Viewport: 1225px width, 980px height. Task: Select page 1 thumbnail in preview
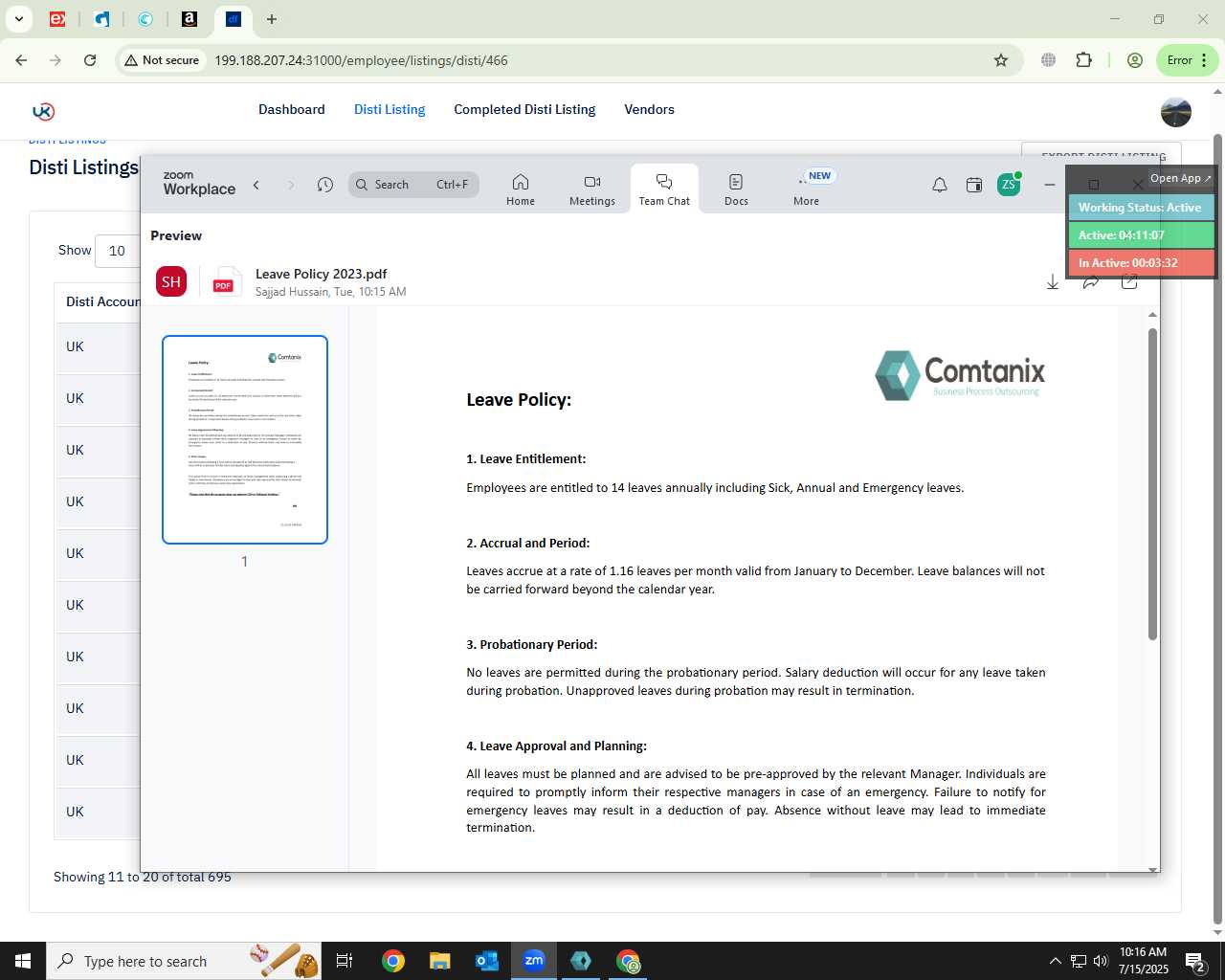coord(245,439)
